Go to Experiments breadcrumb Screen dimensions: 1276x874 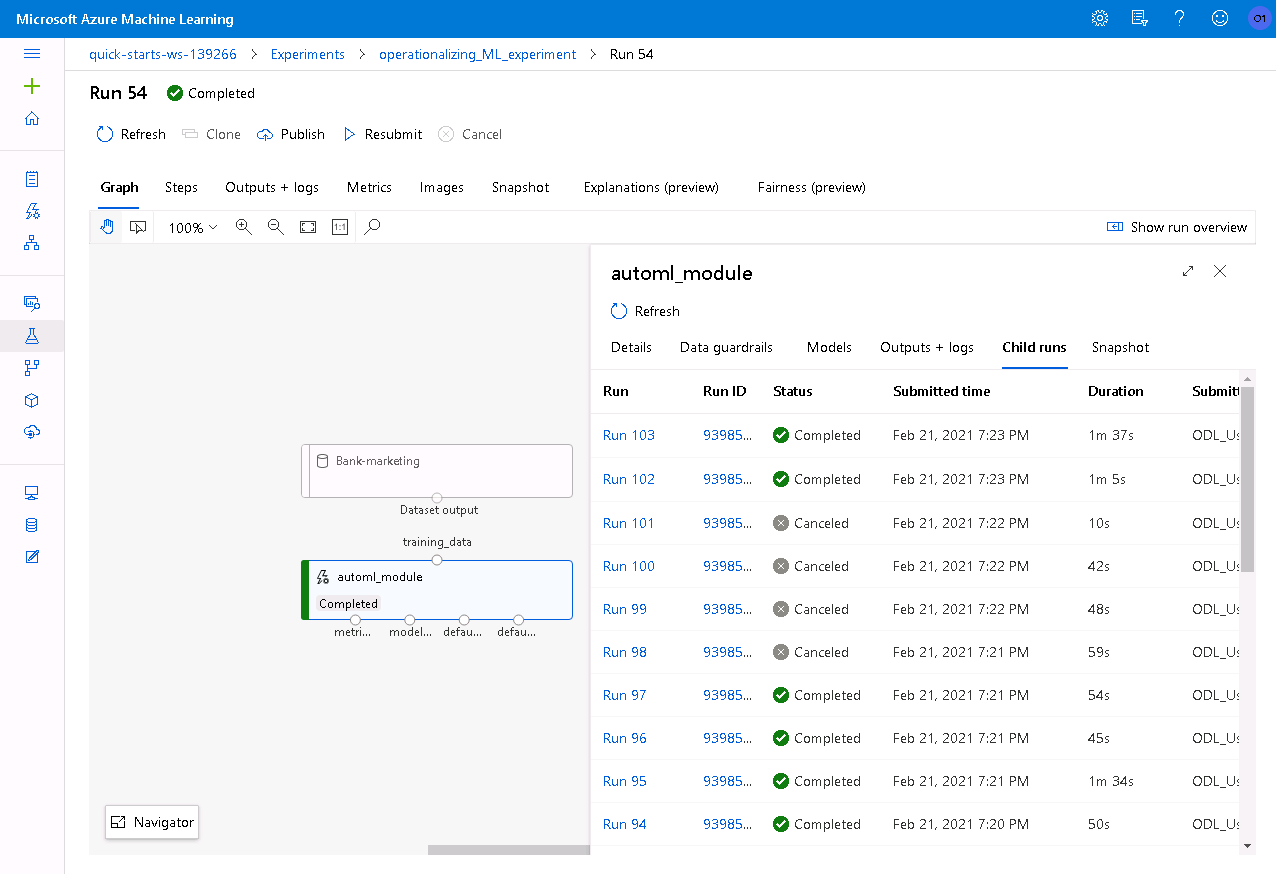[308, 54]
